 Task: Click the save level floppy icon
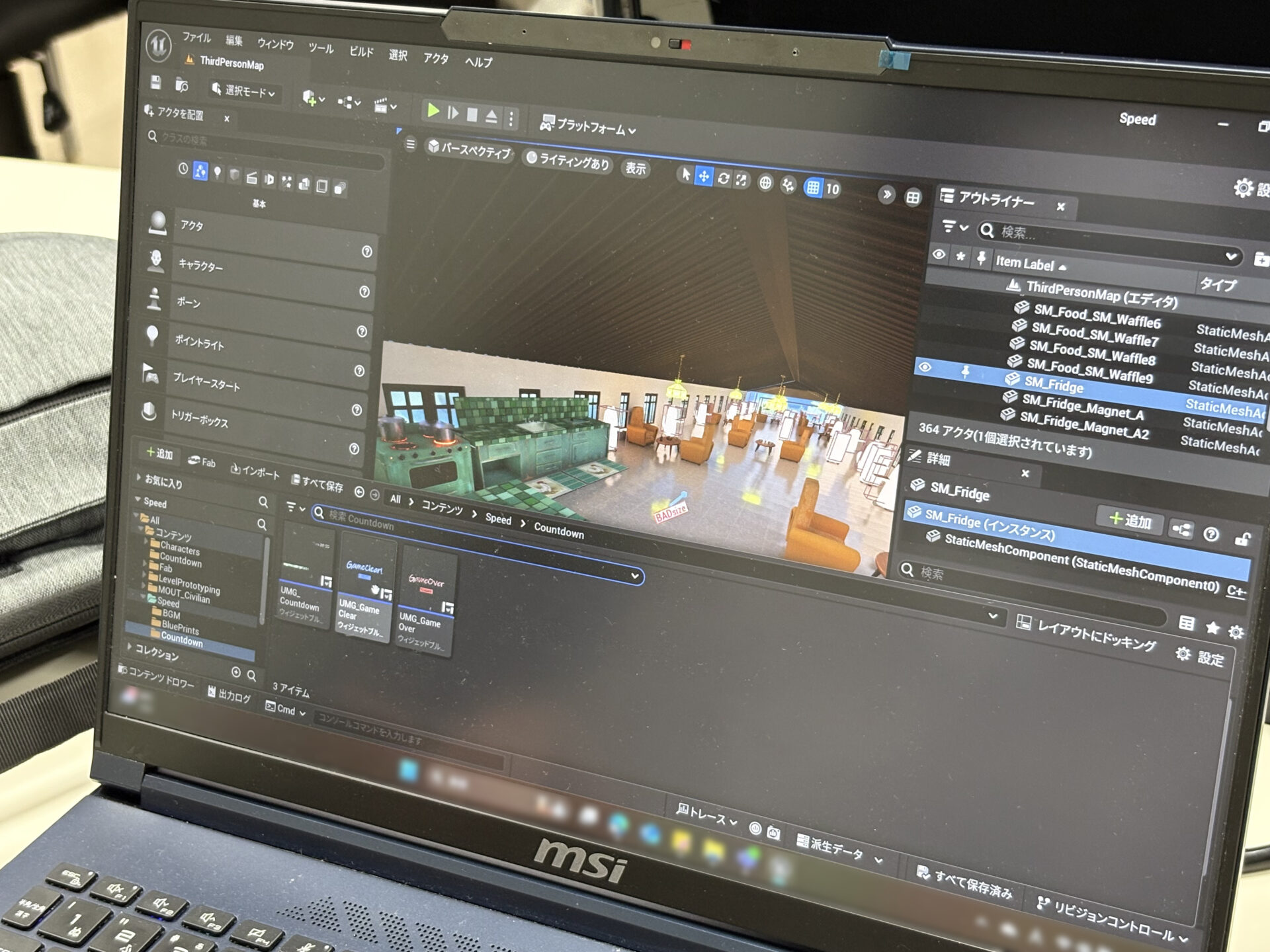click(156, 83)
